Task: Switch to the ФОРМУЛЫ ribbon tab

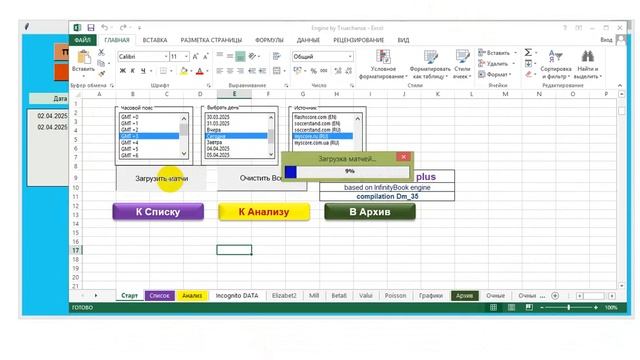Action: click(x=269, y=40)
